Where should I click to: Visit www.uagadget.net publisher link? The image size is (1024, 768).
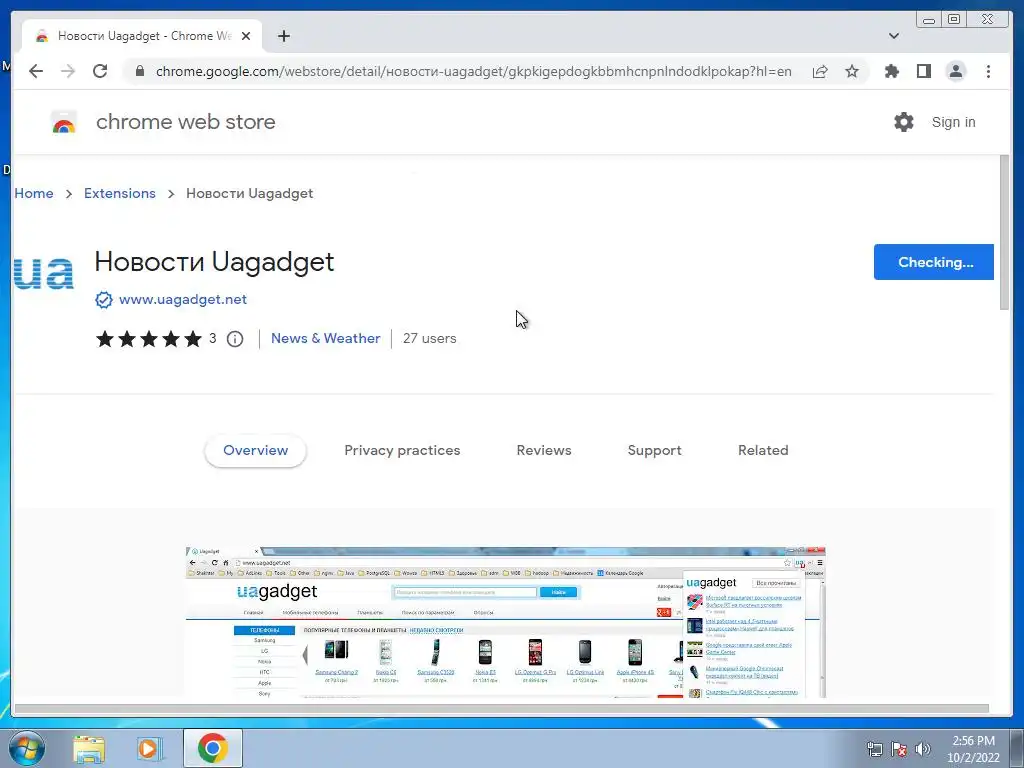coord(183,300)
